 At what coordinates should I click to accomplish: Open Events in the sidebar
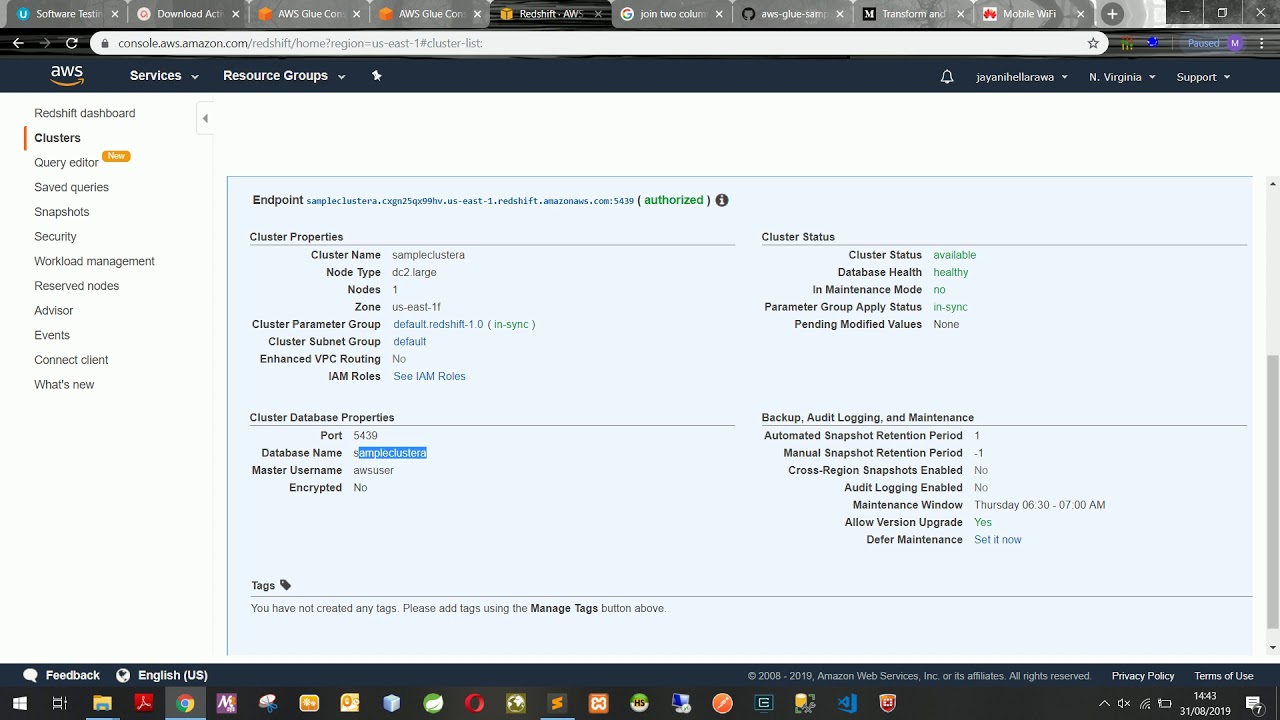click(x=52, y=335)
